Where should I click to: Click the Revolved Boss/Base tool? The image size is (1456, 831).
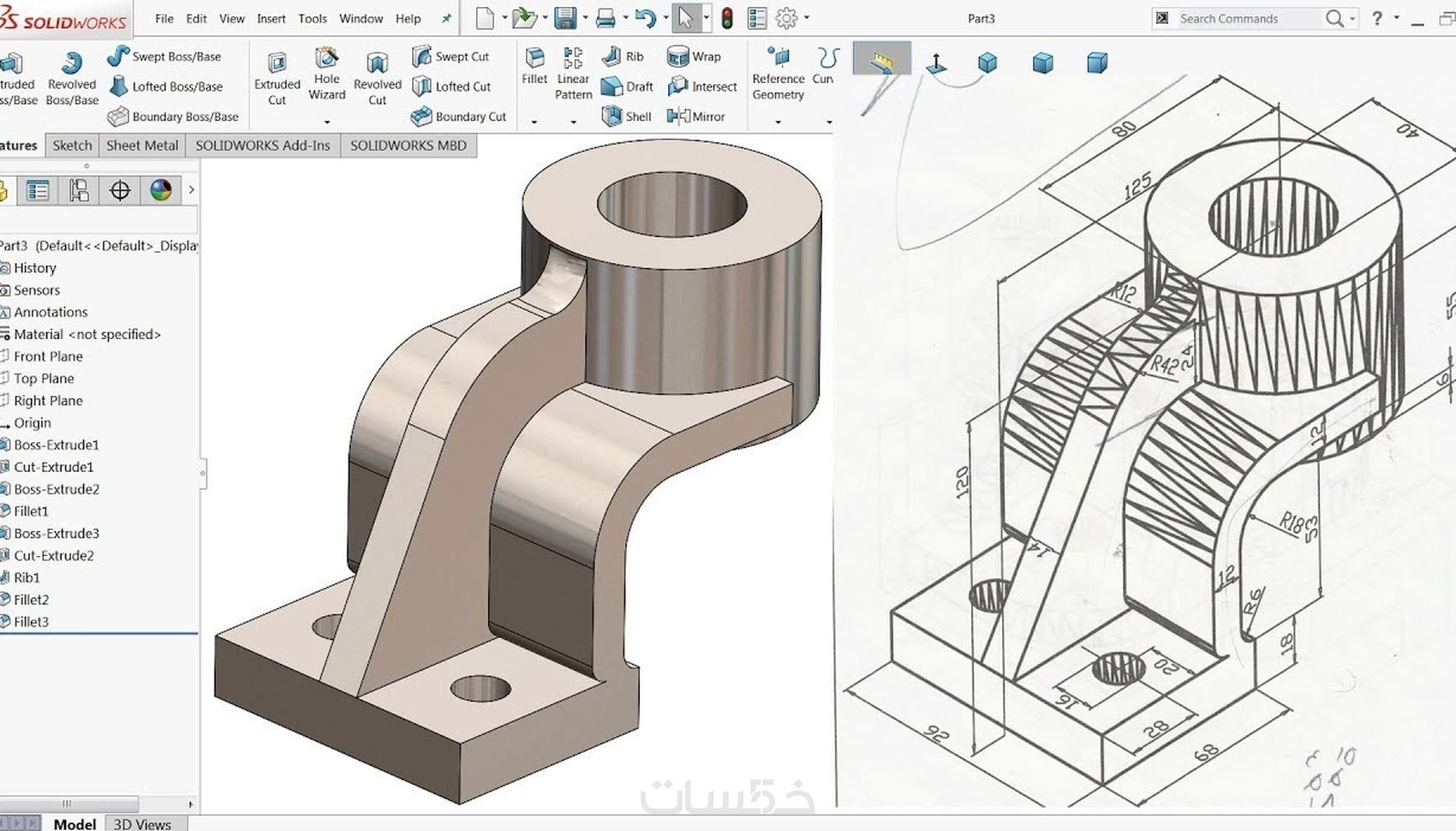[72, 79]
